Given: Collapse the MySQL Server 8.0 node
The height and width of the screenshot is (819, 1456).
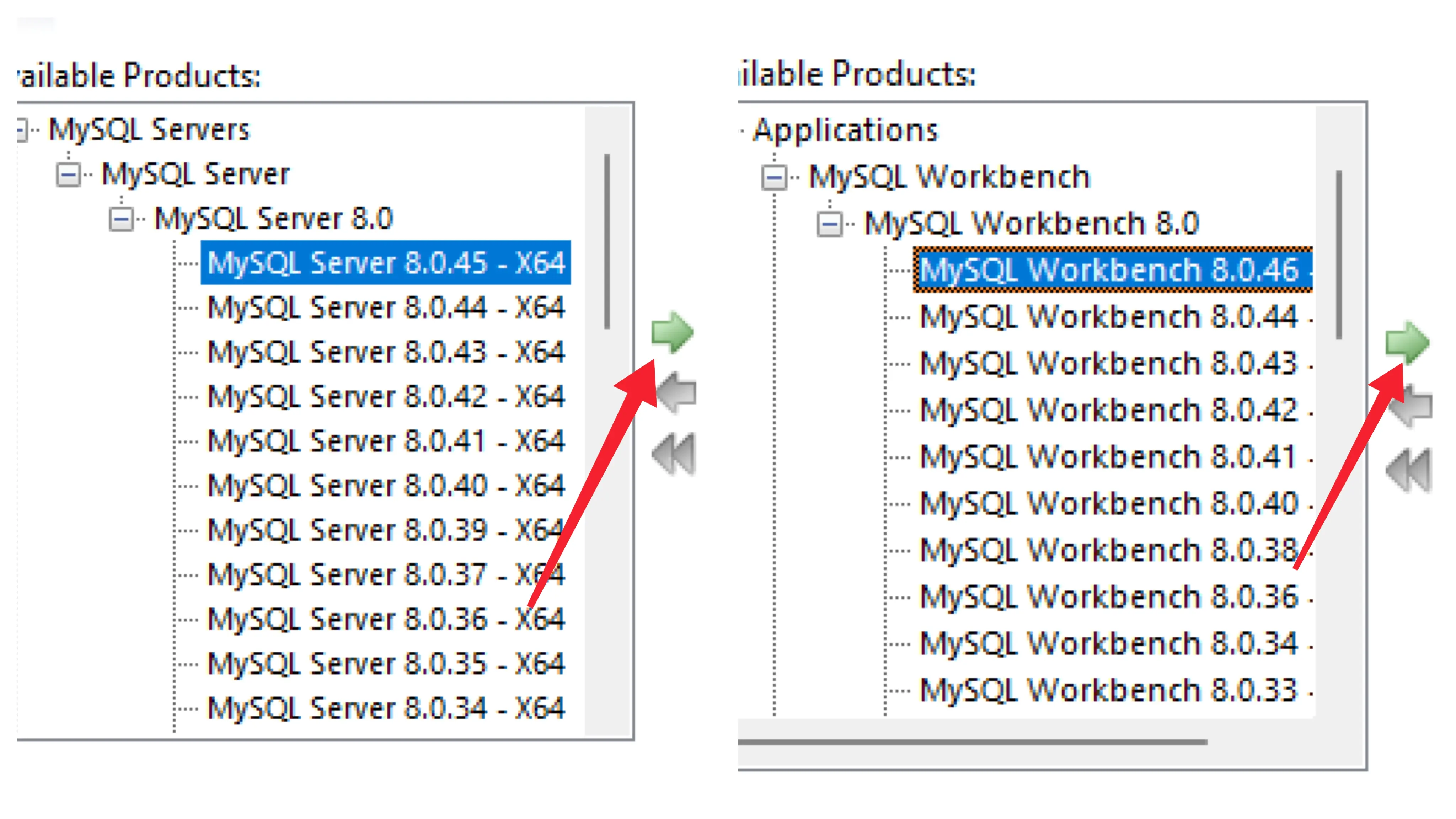Looking at the screenshot, I should pos(121,219).
